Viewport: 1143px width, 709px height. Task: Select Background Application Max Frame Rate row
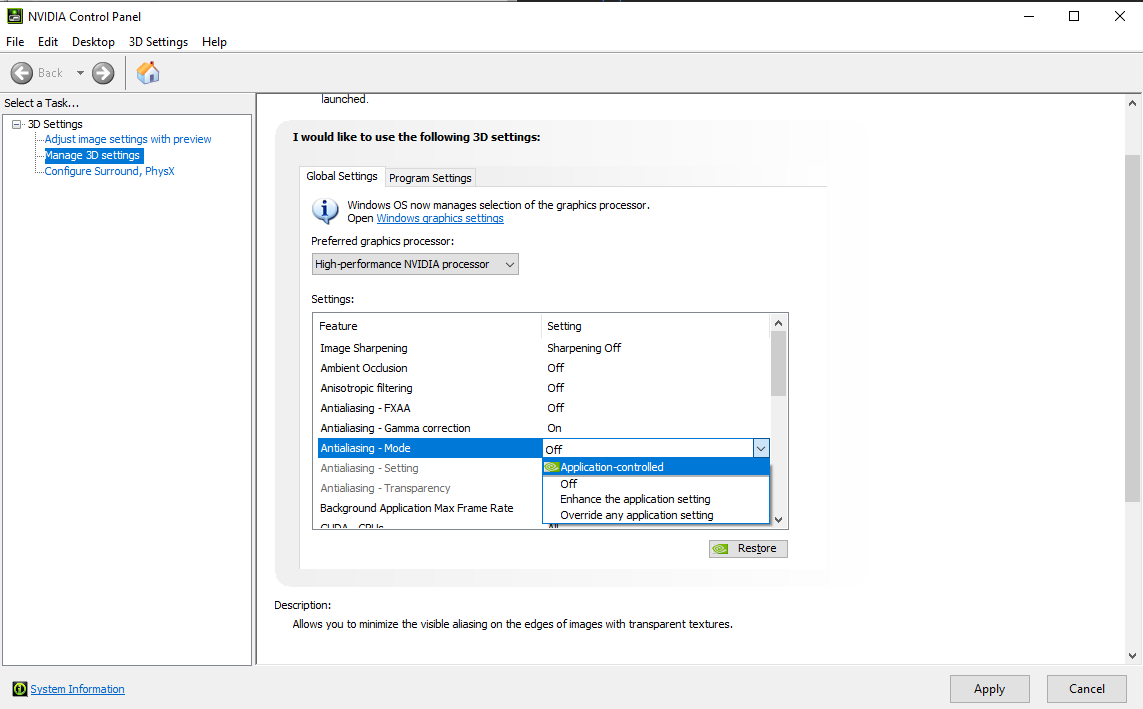pos(430,508)
